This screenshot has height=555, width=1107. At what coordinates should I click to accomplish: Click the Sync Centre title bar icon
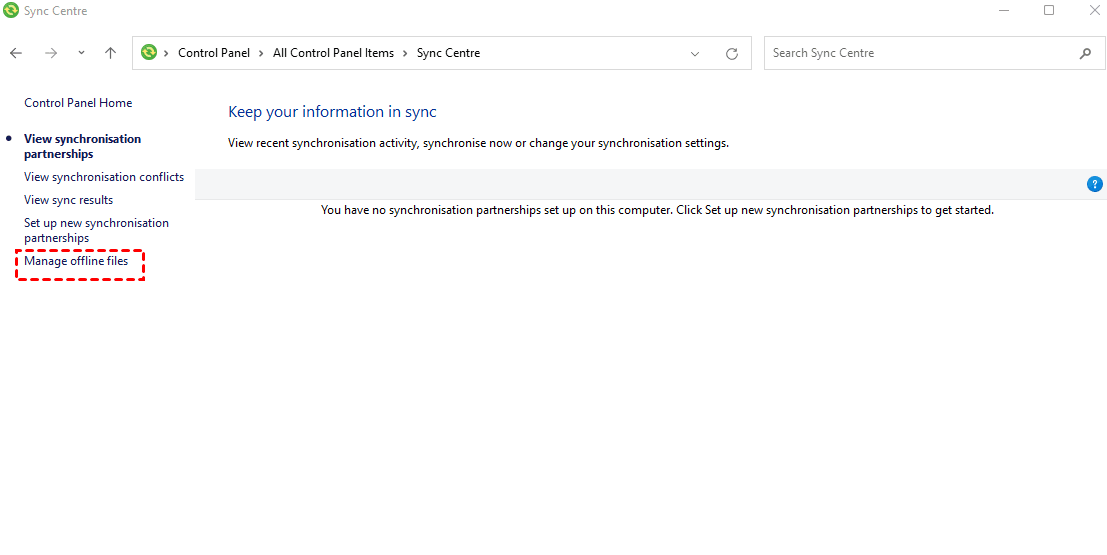tap(11, 11)
